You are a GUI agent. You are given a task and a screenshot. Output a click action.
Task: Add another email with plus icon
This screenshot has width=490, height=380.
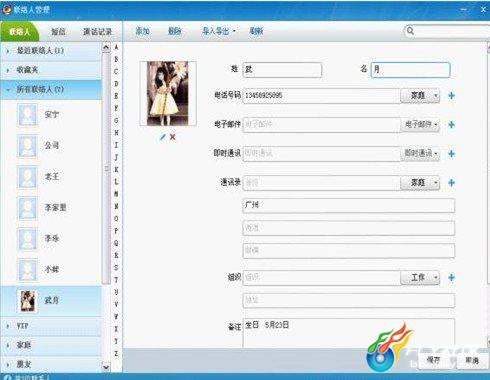[x=451, y=125]
